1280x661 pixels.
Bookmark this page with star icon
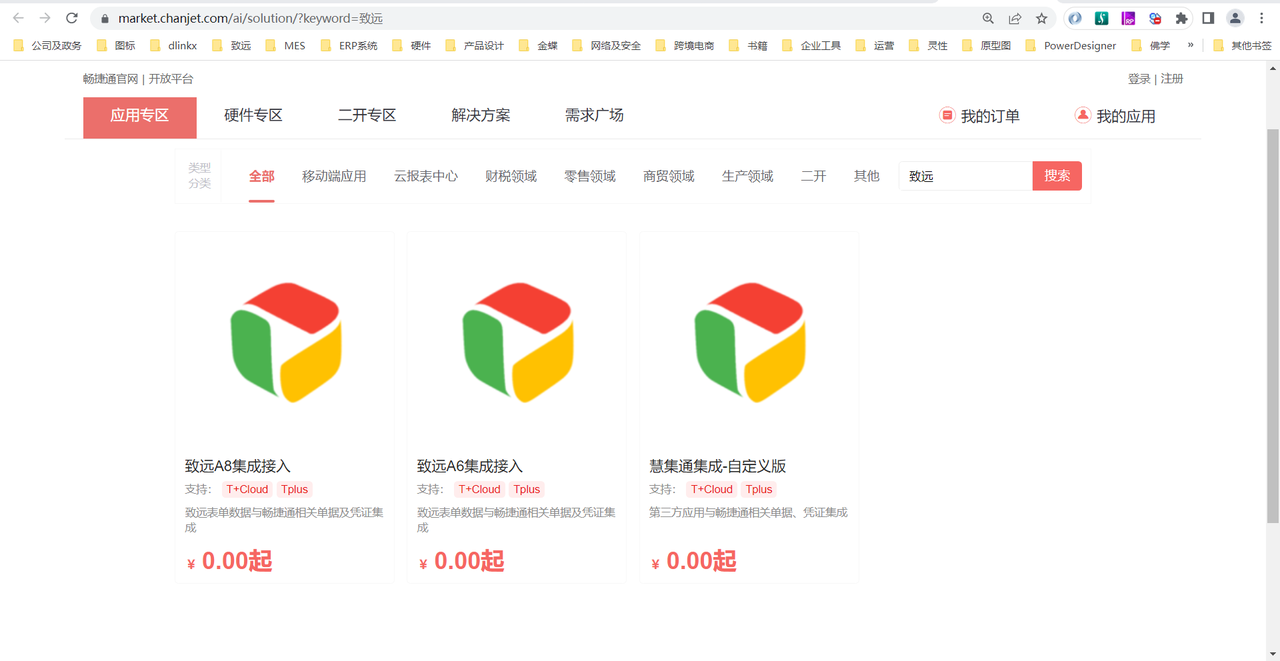1042,18
